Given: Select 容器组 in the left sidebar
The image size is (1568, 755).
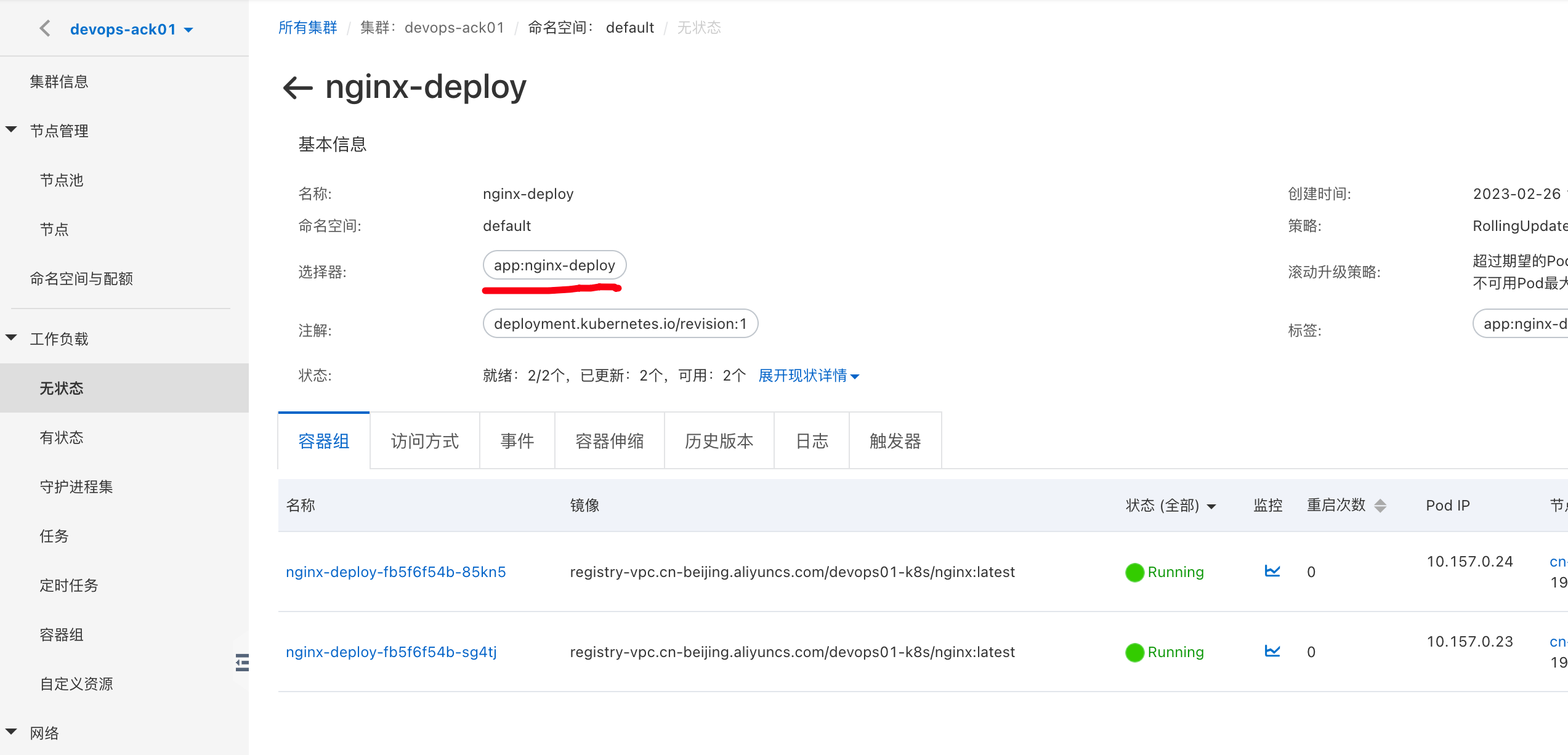Looking at the screenshot, I should click(x=62, y=634).
